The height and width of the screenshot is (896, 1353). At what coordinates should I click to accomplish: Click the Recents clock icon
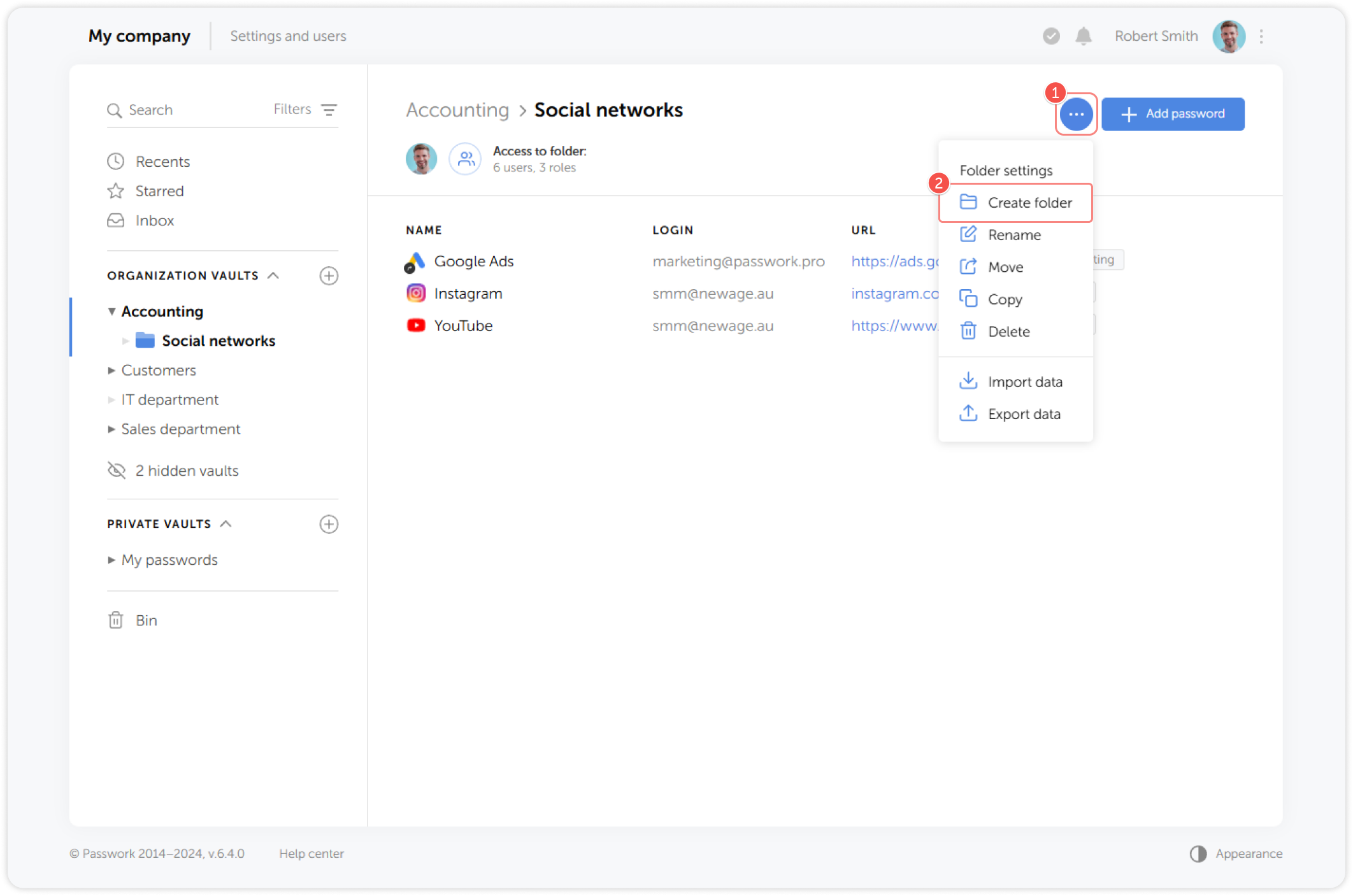pyautogui.click(x=115, y=161)
